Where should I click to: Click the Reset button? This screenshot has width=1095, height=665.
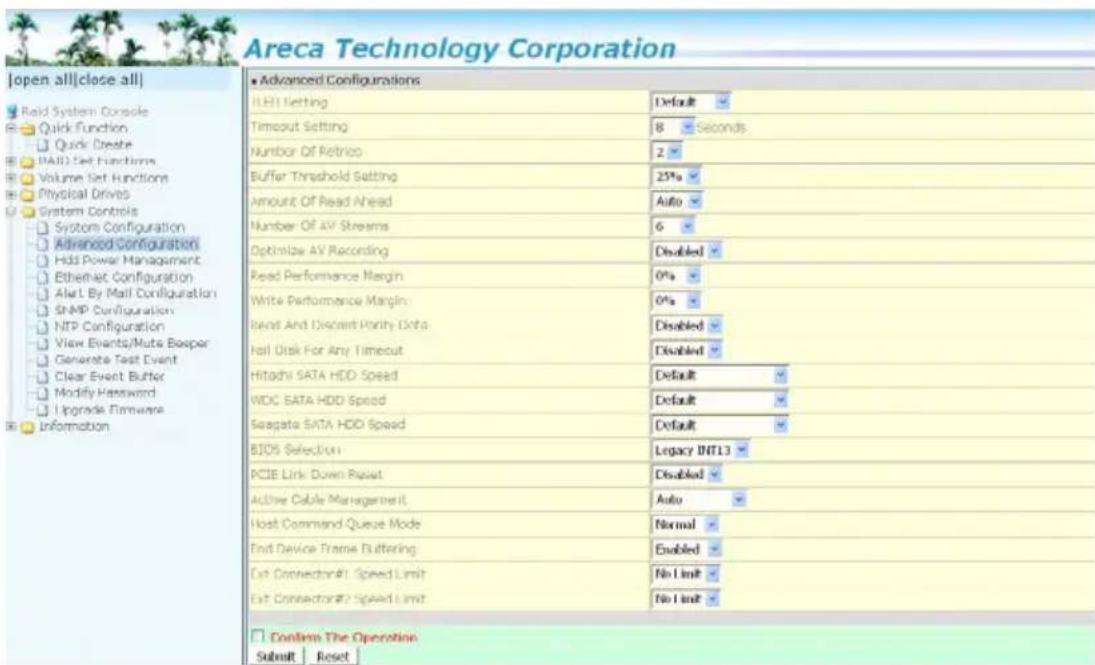pyautogui.click(x=332, y=656)
